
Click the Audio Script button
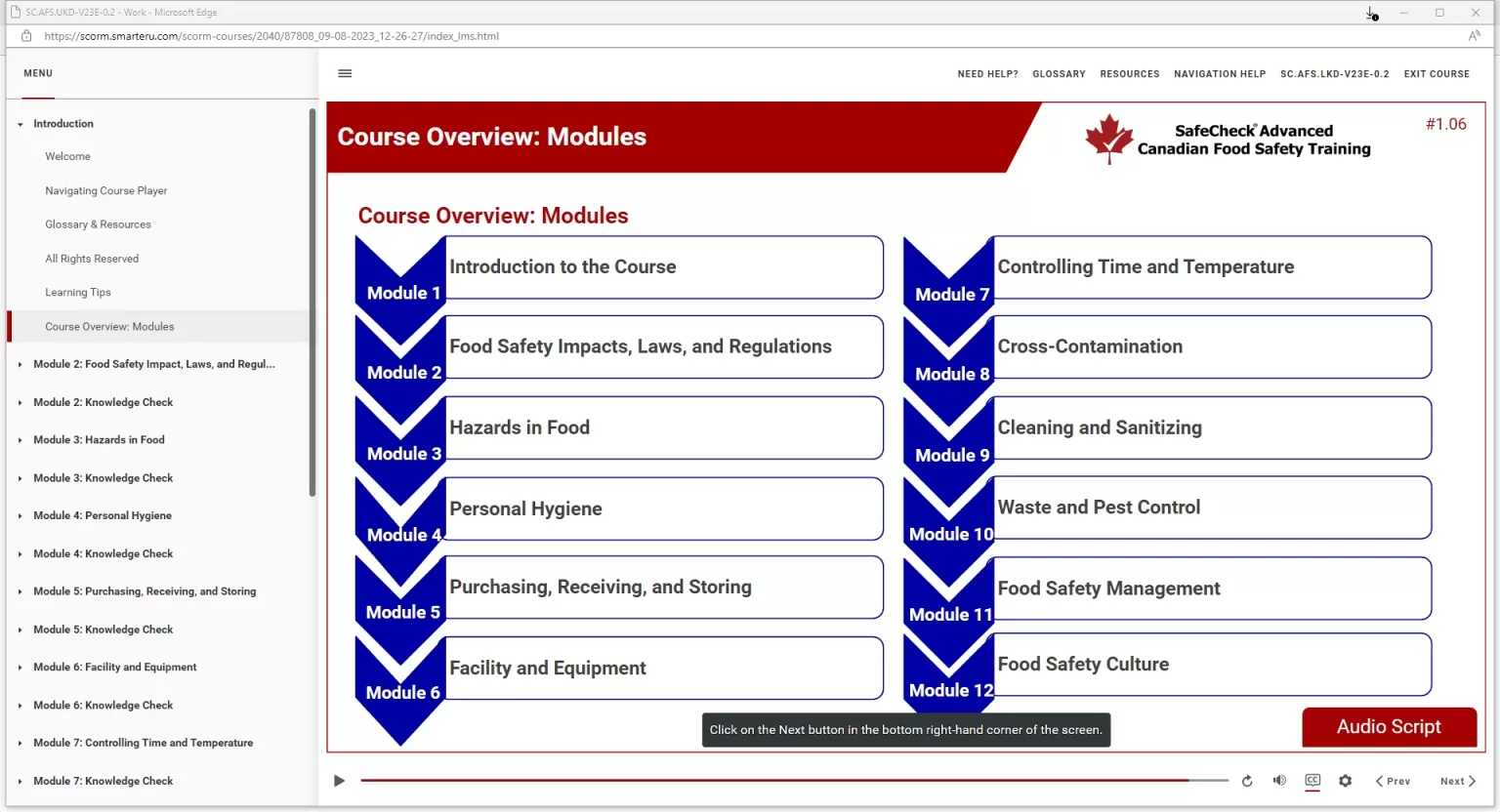(1389, 727)
